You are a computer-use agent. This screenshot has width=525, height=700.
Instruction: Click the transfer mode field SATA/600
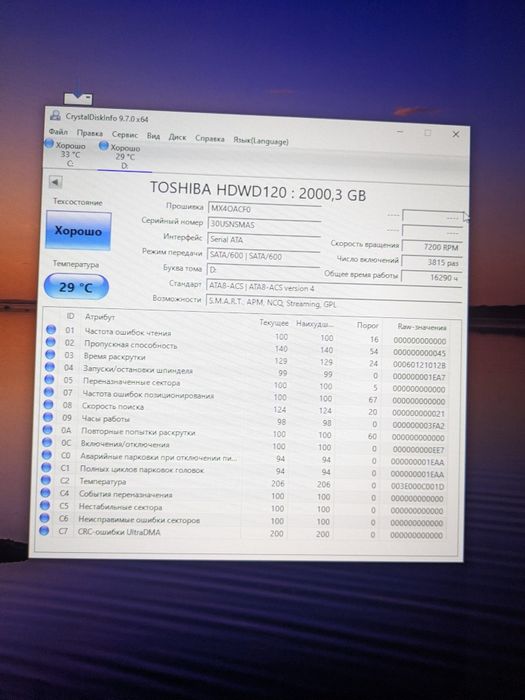pos(263,256)
